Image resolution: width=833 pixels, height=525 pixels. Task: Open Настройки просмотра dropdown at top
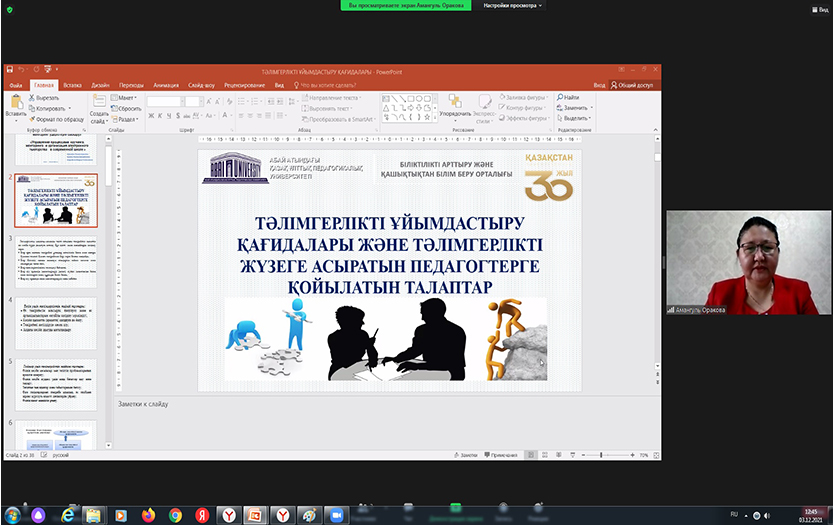click(x=512, y=5)
